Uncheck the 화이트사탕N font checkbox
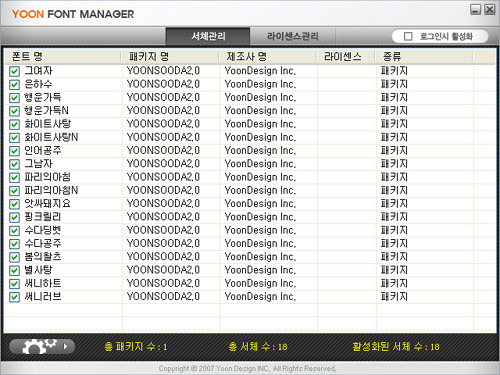Screen dimensions: 500x375 14,138
